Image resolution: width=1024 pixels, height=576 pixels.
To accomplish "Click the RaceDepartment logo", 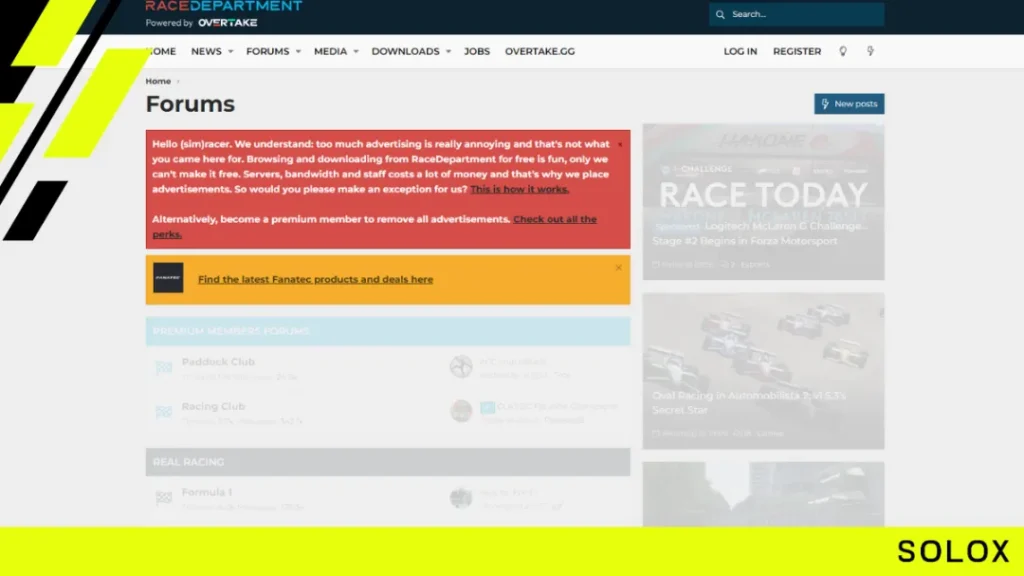I will coord(223,7).
